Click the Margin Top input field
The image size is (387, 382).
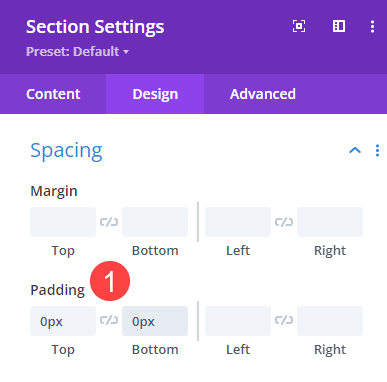(63, 222)
